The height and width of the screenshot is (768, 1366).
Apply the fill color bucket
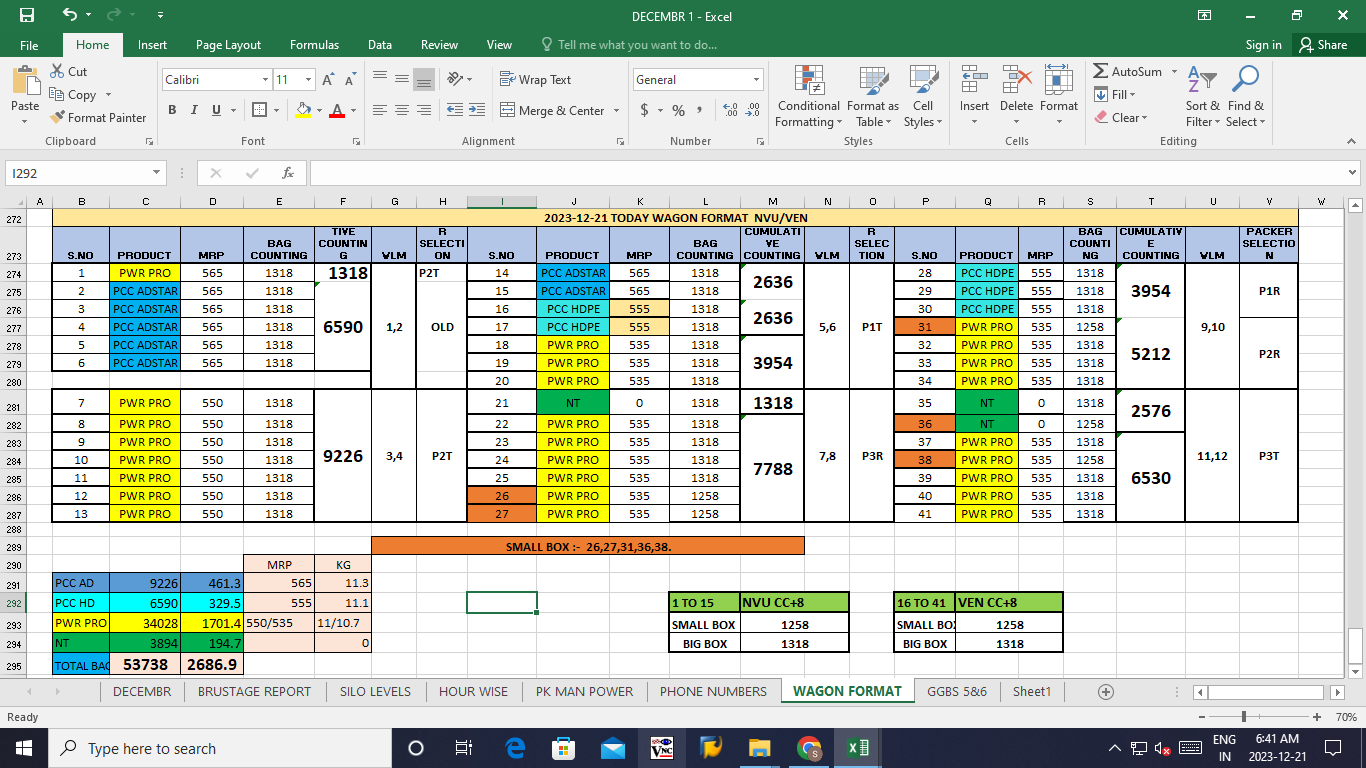[x=304, y=110]
